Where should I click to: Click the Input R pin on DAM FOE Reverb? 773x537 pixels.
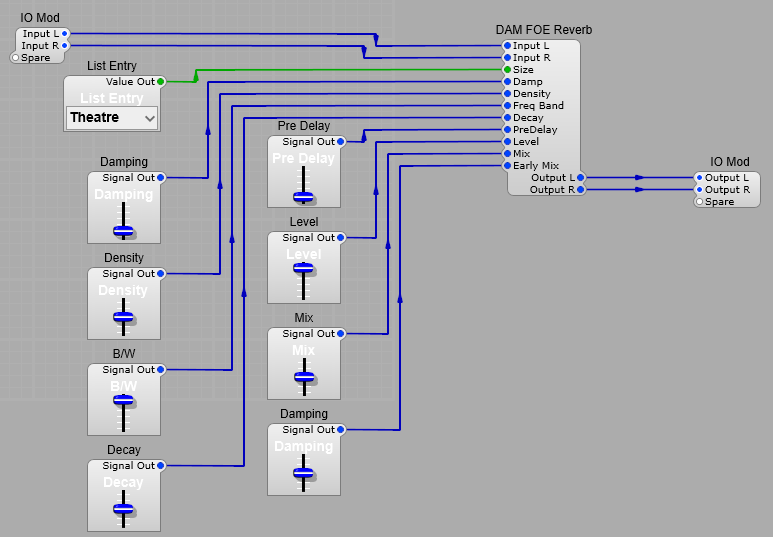(x=508, y=58)
